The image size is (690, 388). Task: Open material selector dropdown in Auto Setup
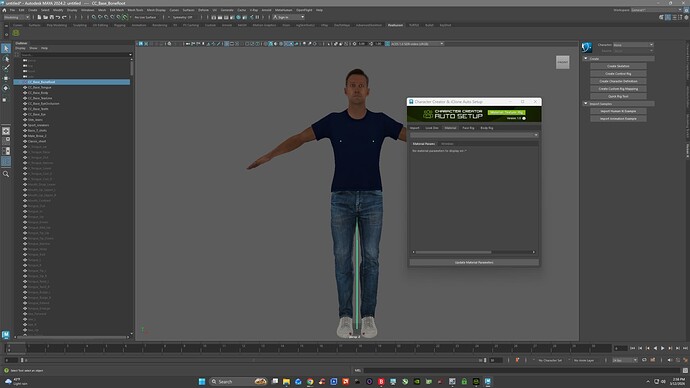pyautogui.click(x=474, y=135)
